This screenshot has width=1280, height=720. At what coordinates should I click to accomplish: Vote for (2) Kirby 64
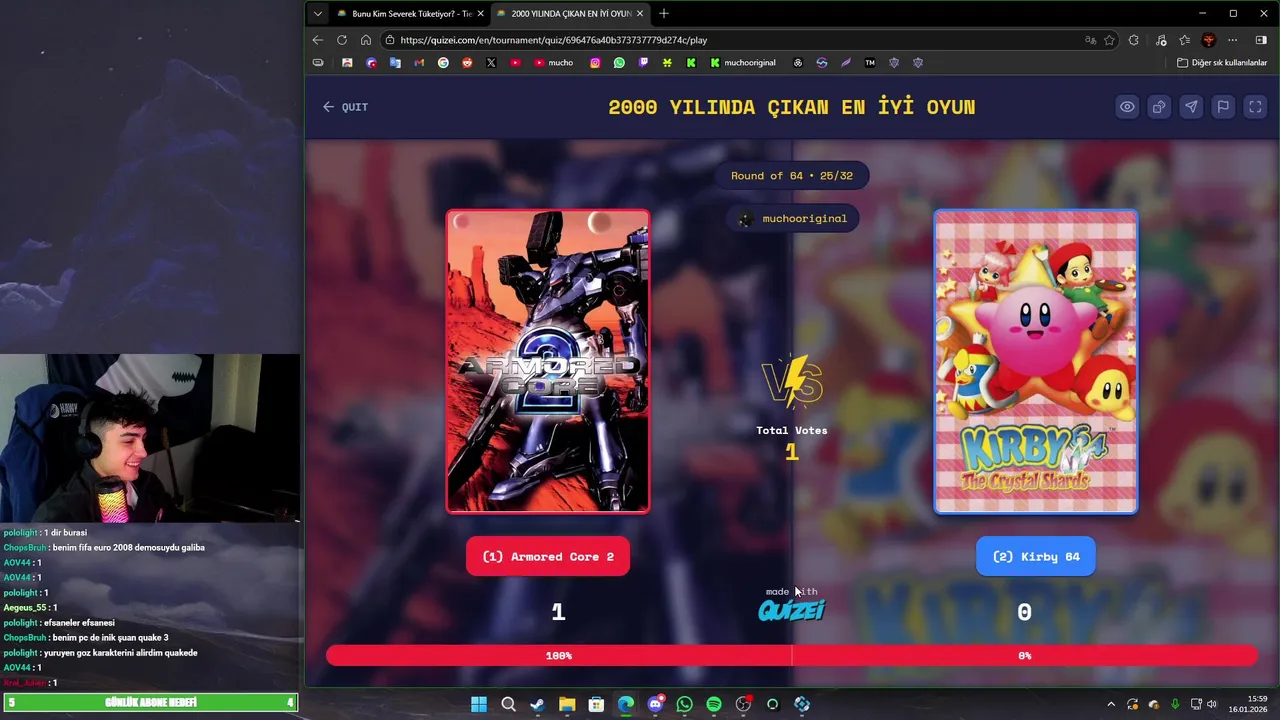(1036, 557)
